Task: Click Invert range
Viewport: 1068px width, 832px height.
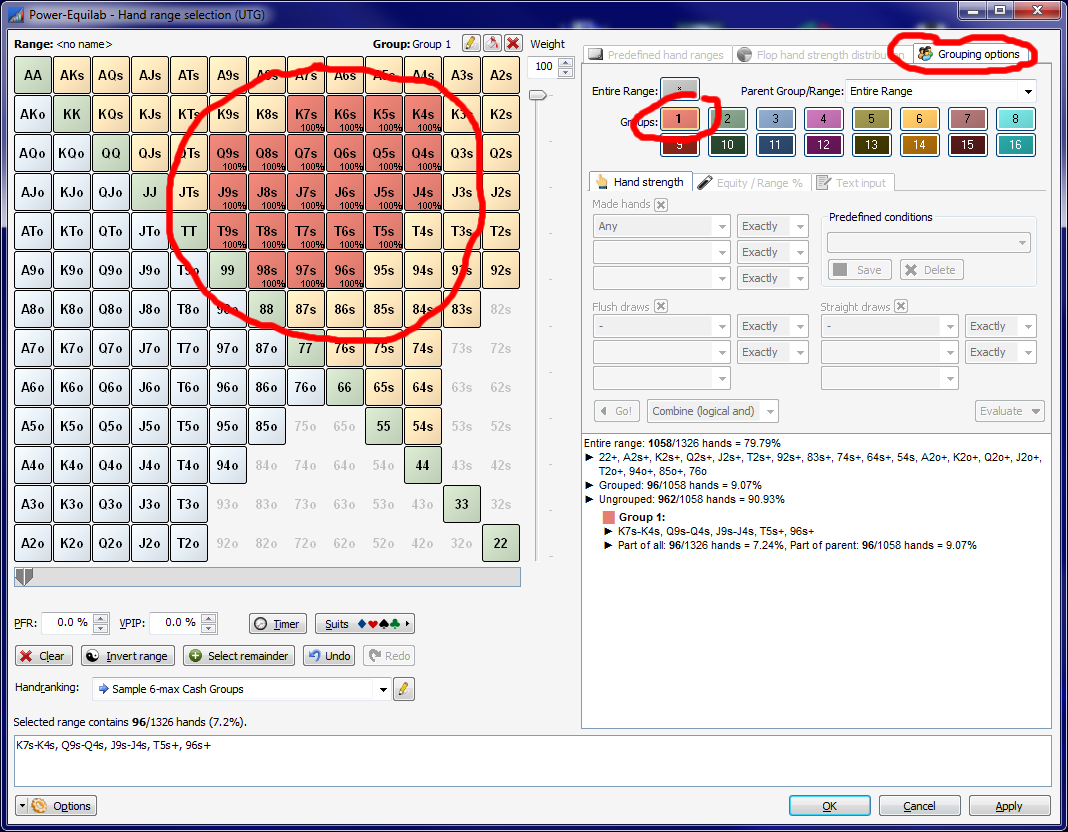Action: (128, 656)
